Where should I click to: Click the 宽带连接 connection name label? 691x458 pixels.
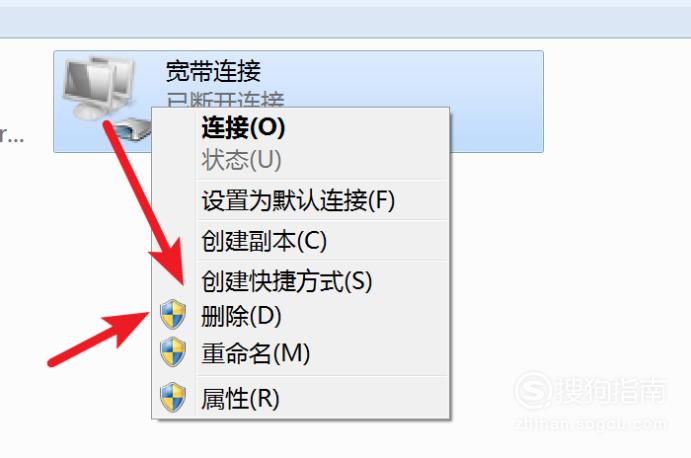(213, 71)
